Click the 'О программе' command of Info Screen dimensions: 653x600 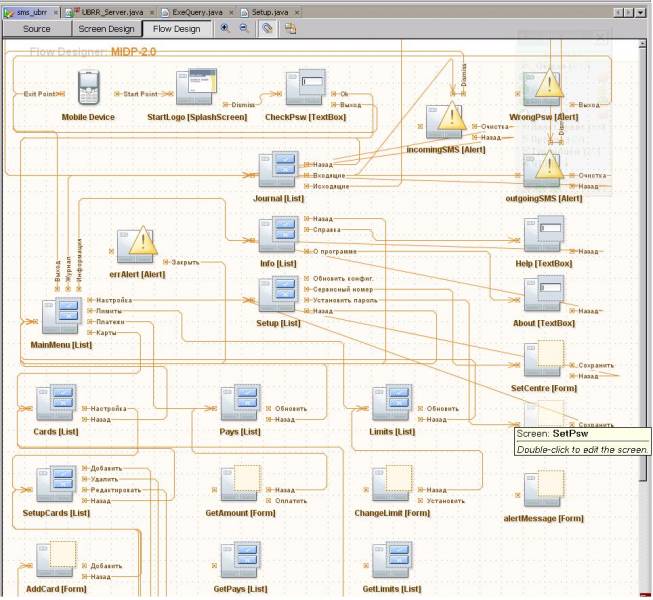coord(334,251)
